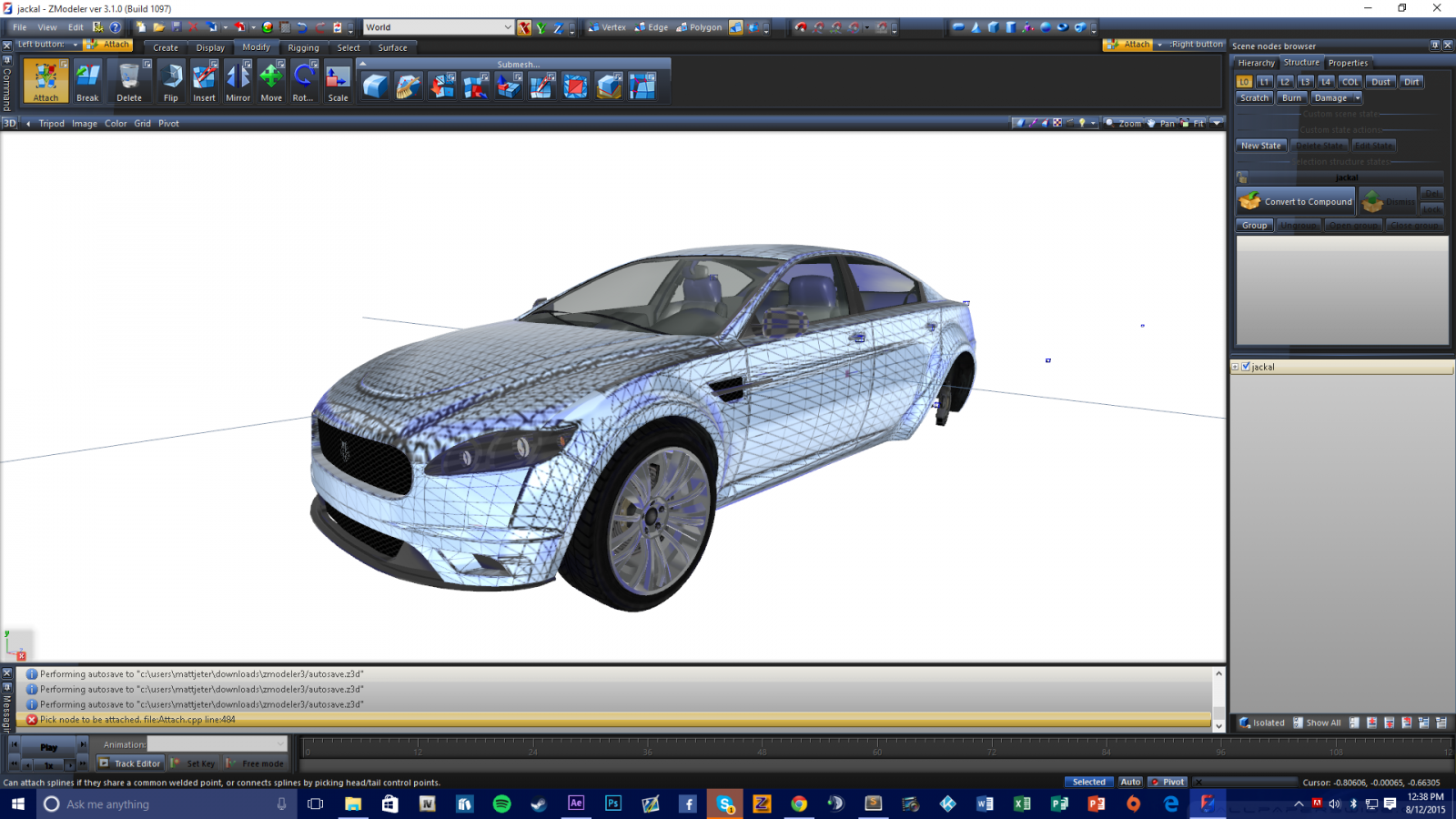Expand the Damage state dropdown arrow
This screenshot has width=1456, height=819.
click(x=1357, y=98)
